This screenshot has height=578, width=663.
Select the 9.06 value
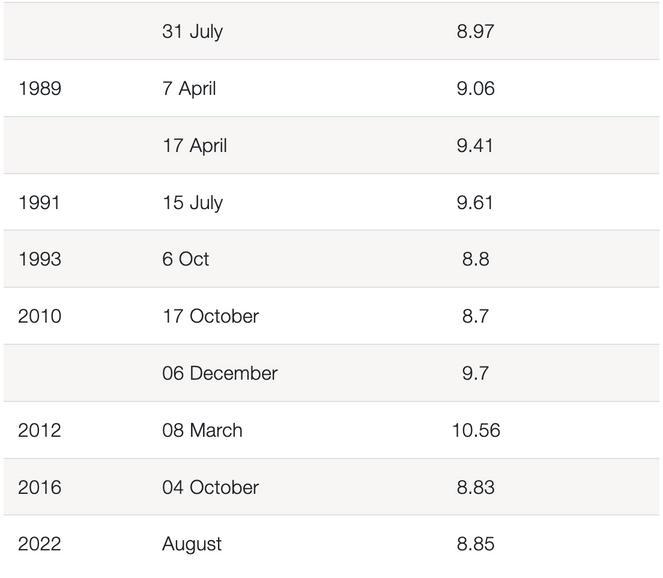pyautogui.click(x=475, y=88)
